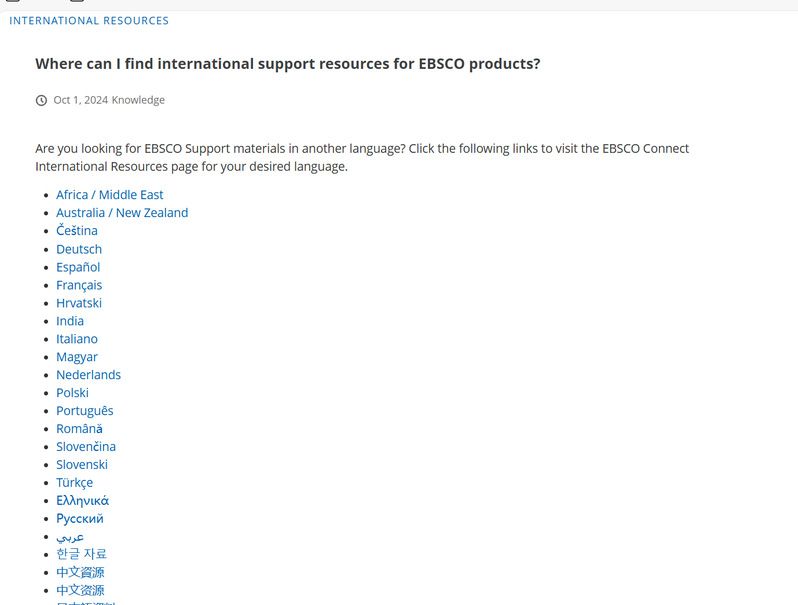
Task: Open the Ελληνικά language link
Action: coord(82,501)
